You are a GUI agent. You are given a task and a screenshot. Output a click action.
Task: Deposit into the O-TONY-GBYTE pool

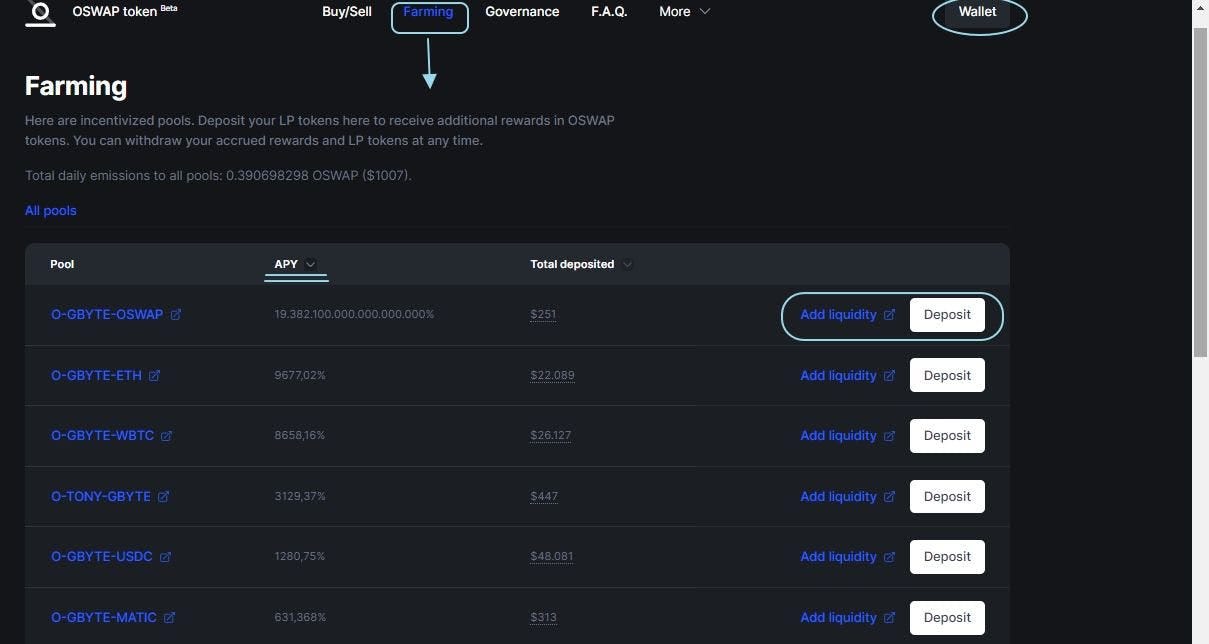(x=947, y=496)
